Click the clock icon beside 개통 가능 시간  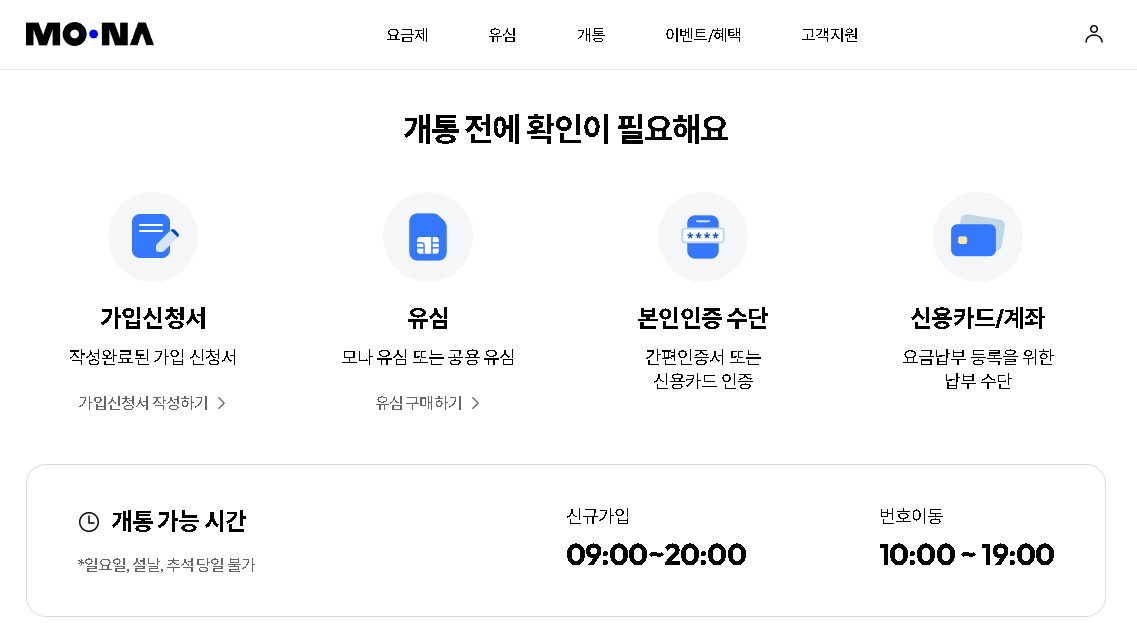click(86, 520)
